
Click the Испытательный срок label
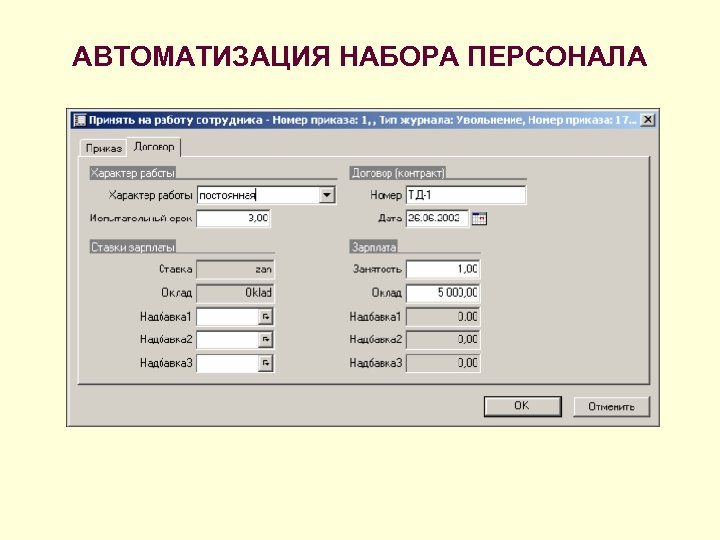click(x=141, y=219)
